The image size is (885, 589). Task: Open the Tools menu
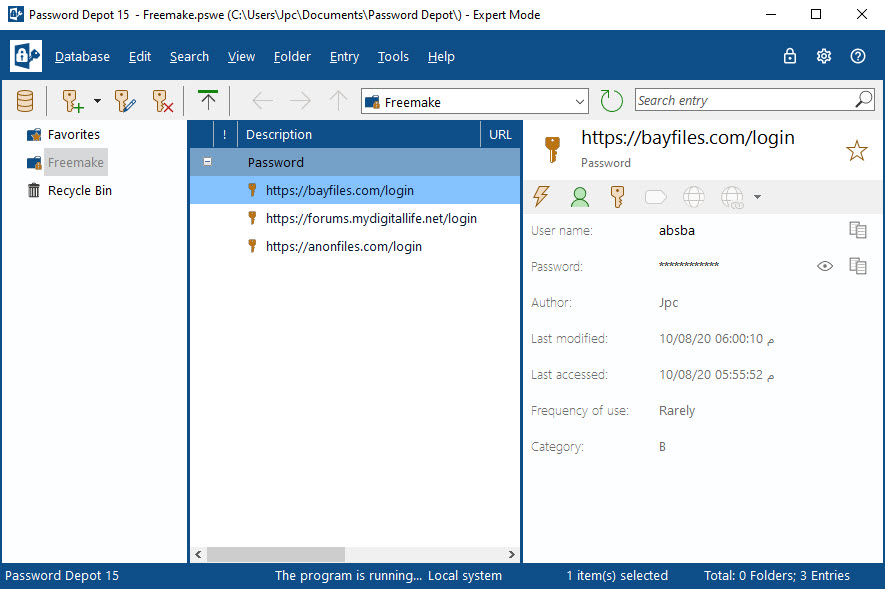pyautogui.click(x=393, y=56)
